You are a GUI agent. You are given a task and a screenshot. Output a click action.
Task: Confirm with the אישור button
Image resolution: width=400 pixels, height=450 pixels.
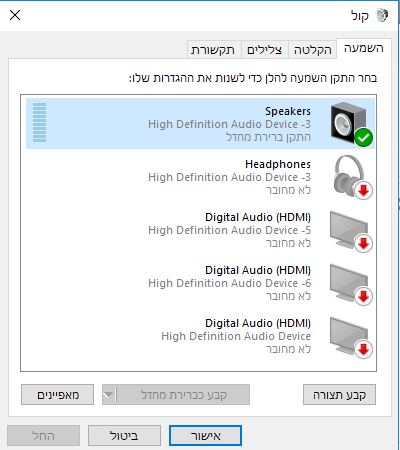point(205,435)
